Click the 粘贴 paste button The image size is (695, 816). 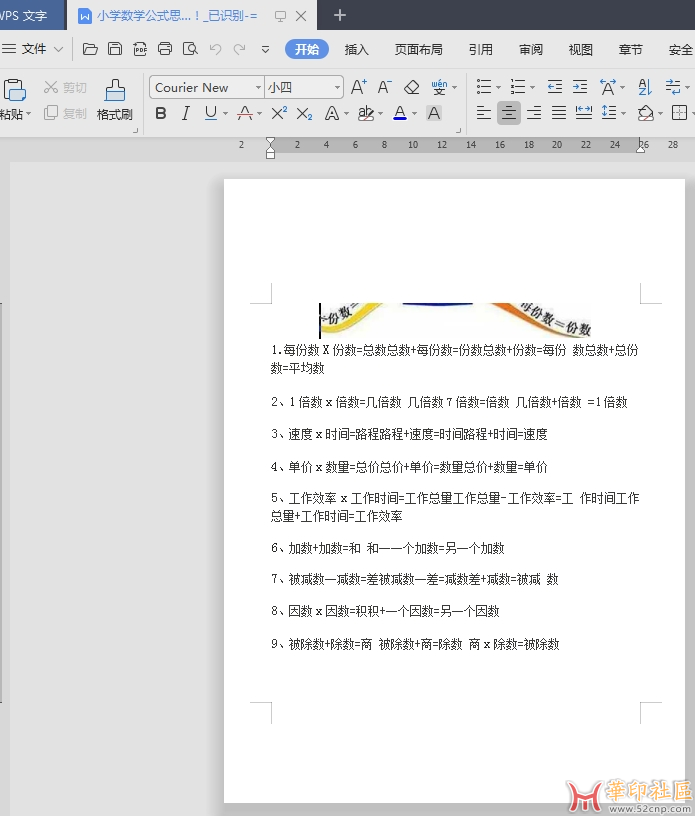pos(12,99)
